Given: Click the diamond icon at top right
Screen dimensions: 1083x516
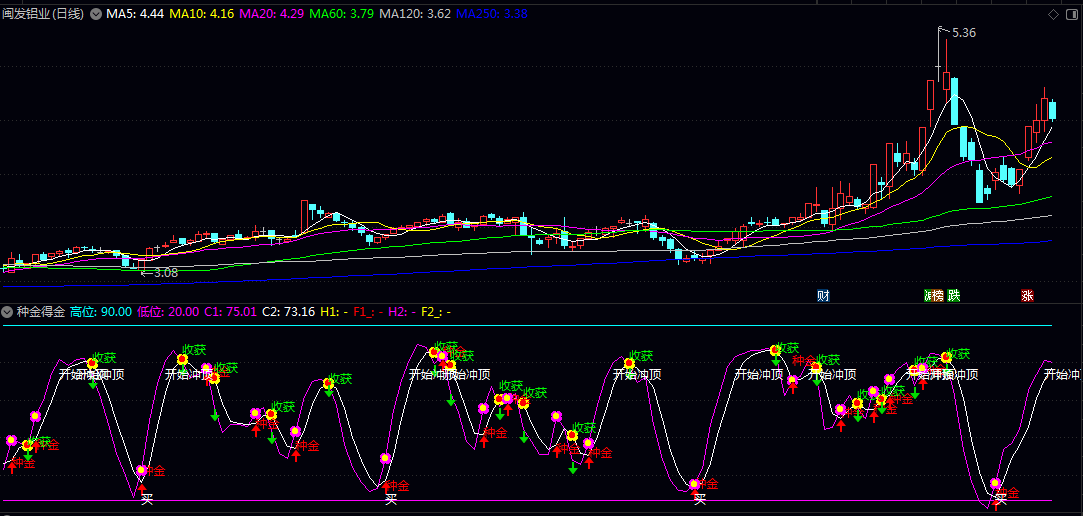Looking at the screenshot, I should [x=1053, y=15].
